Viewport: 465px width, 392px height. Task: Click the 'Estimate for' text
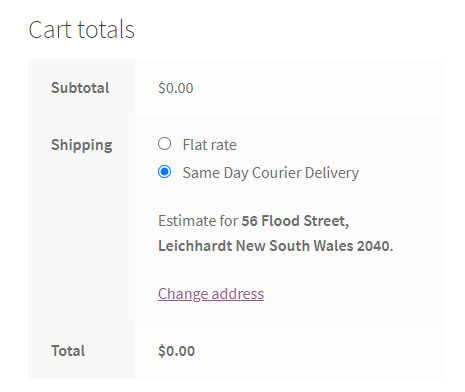tap(198, 221)
